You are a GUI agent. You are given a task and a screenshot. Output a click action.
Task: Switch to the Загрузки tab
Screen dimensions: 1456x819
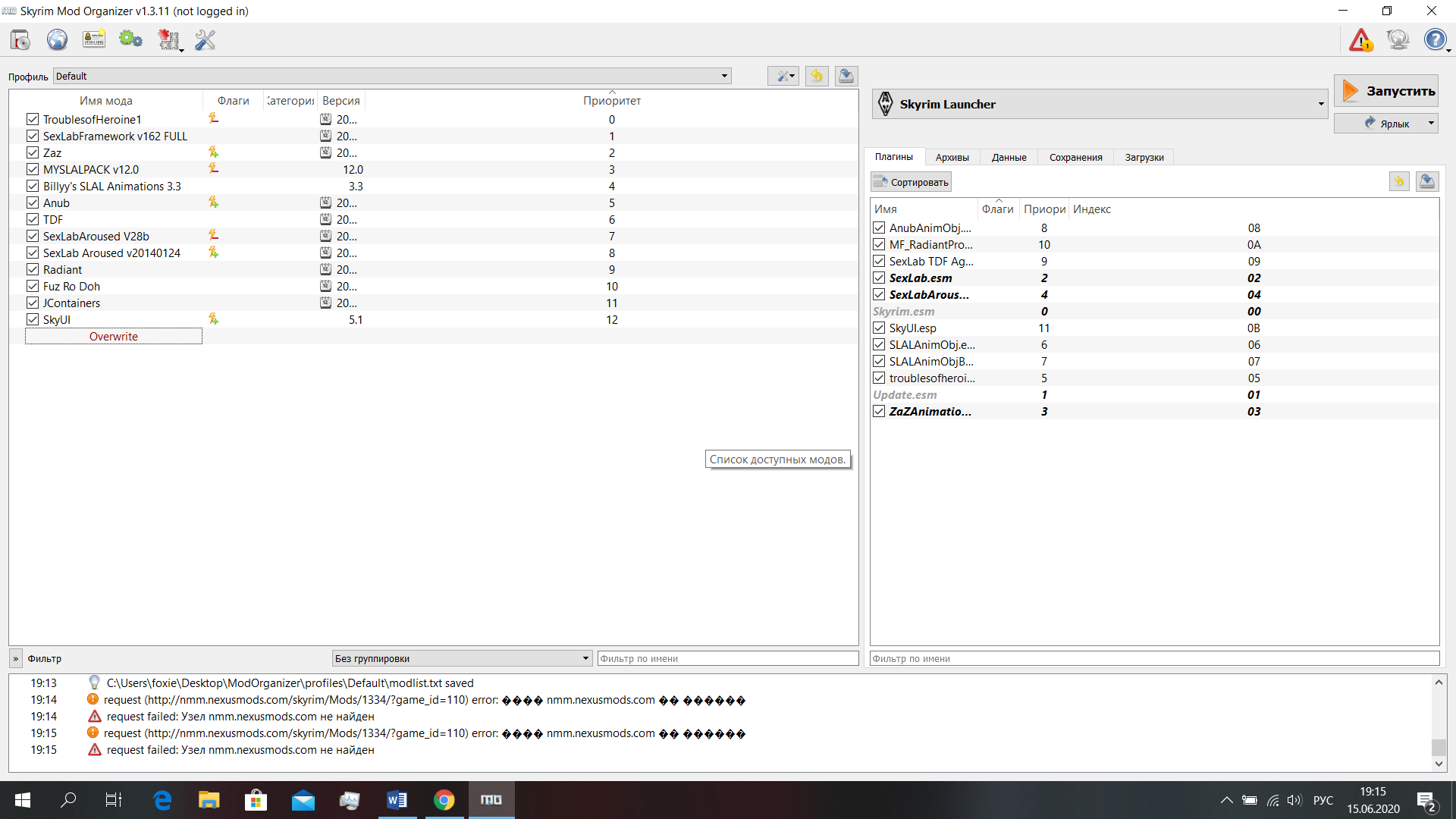coord(1144,157)
